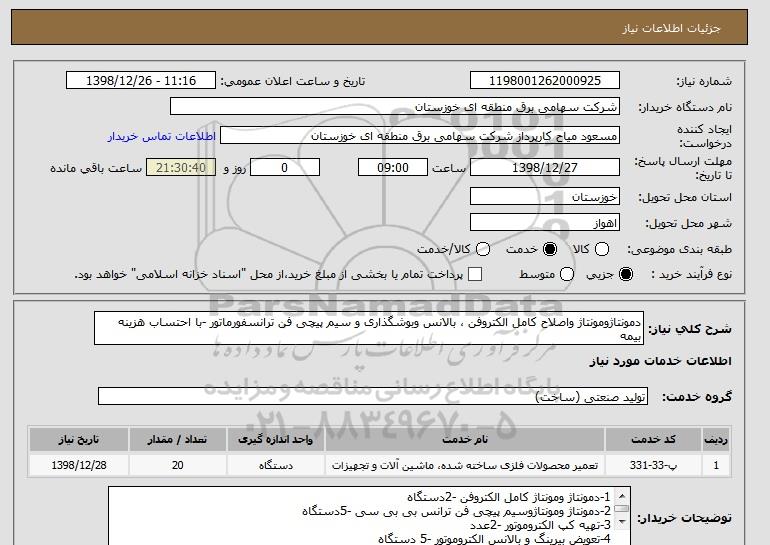Click the طبقه بندی موضوعی label

[679, 250]
